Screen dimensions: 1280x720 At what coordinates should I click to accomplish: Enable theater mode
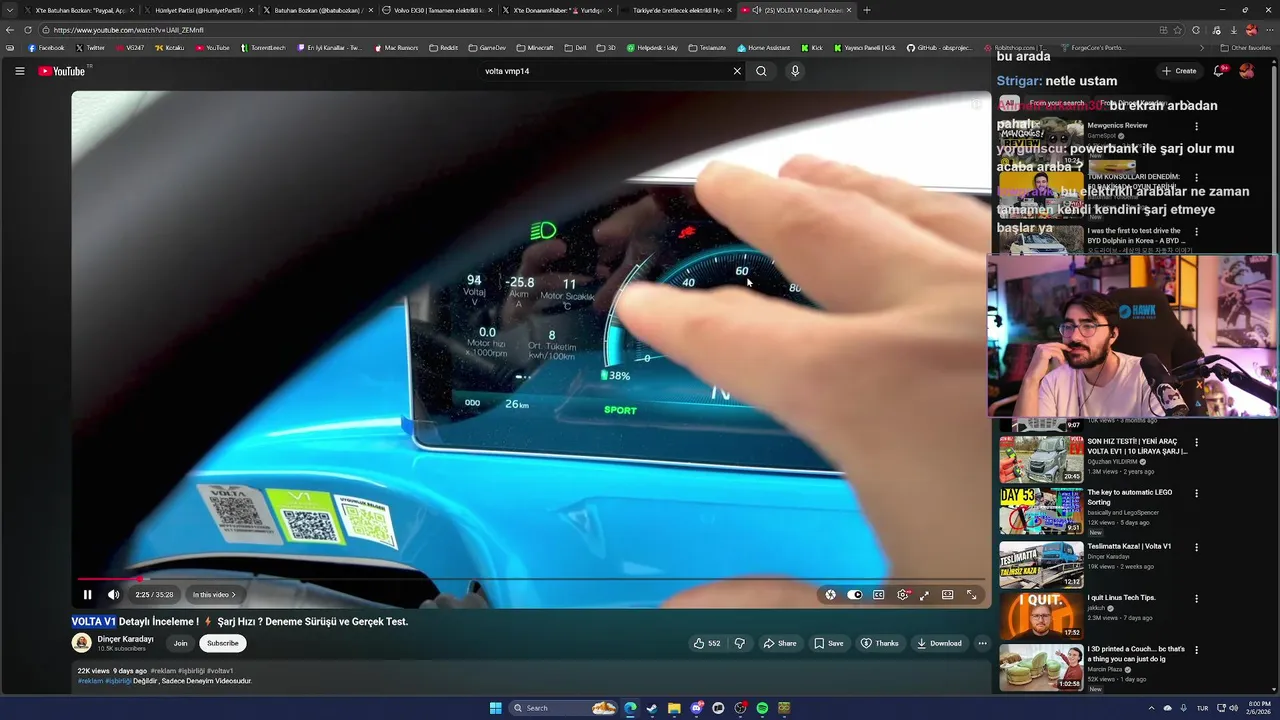[x=947, y=595]
